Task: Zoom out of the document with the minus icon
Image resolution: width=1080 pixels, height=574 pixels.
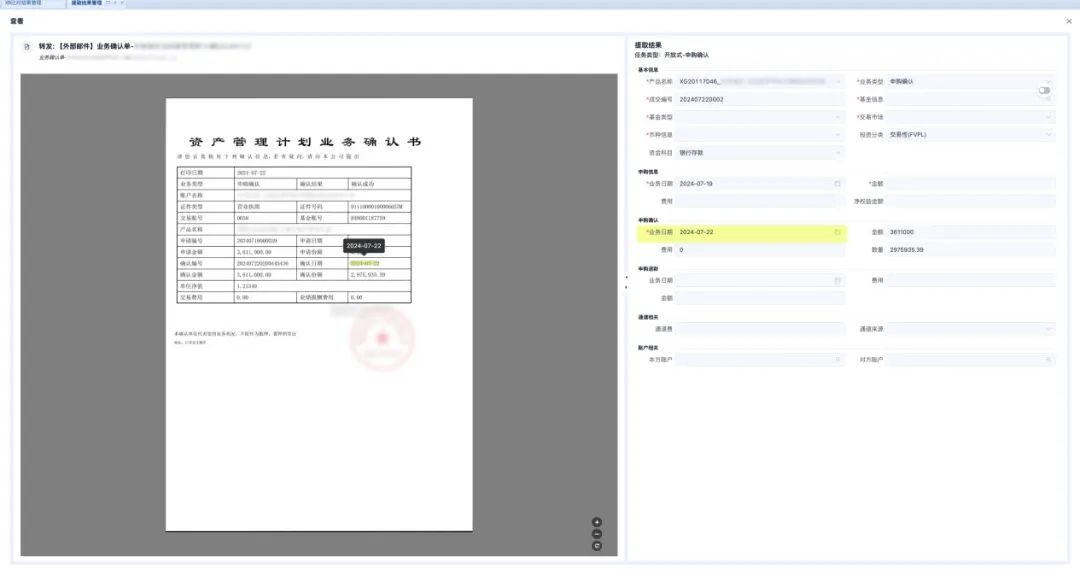Action: (597, 534)
